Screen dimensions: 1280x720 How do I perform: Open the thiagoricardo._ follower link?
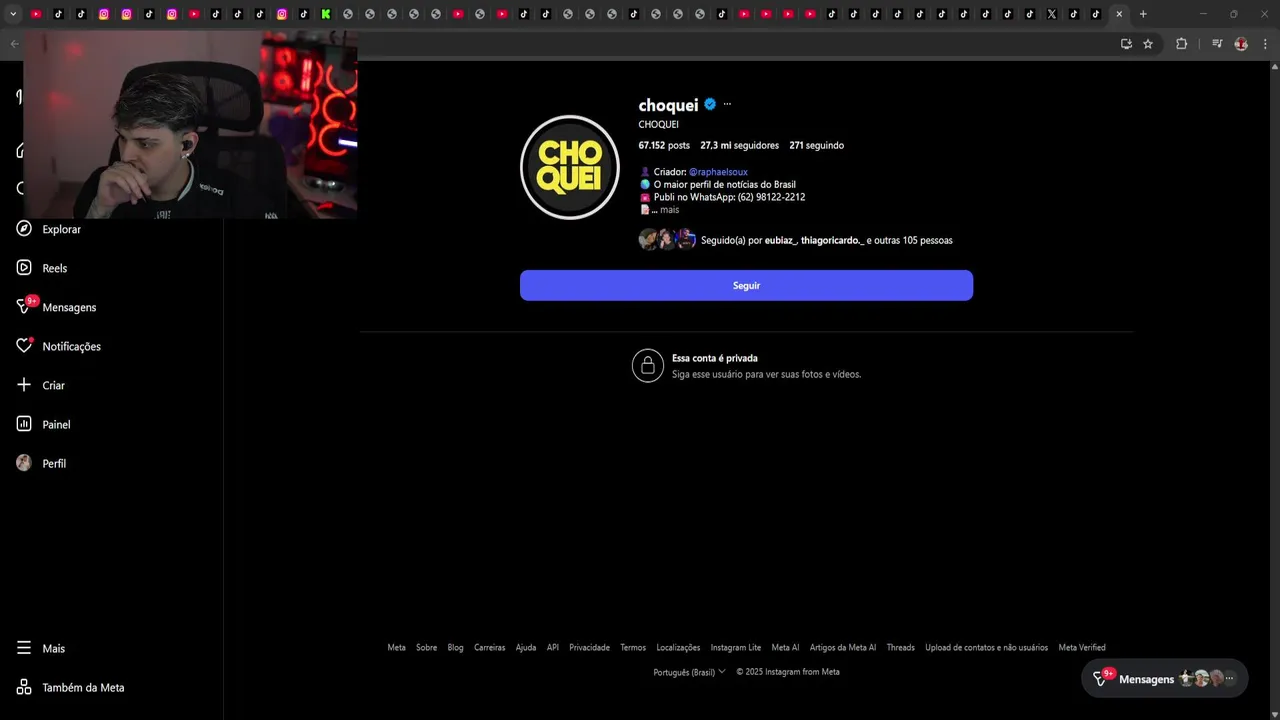click(832, 240)
